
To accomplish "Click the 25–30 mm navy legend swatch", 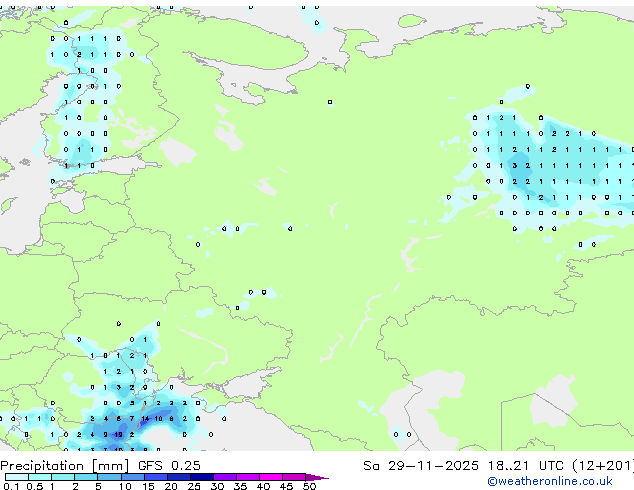I will tap(202, 477).
